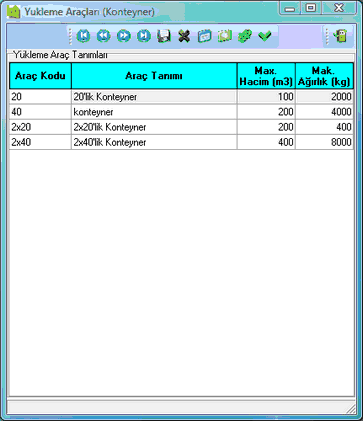Click weight cell with value 4000

(x=324, y=112)
